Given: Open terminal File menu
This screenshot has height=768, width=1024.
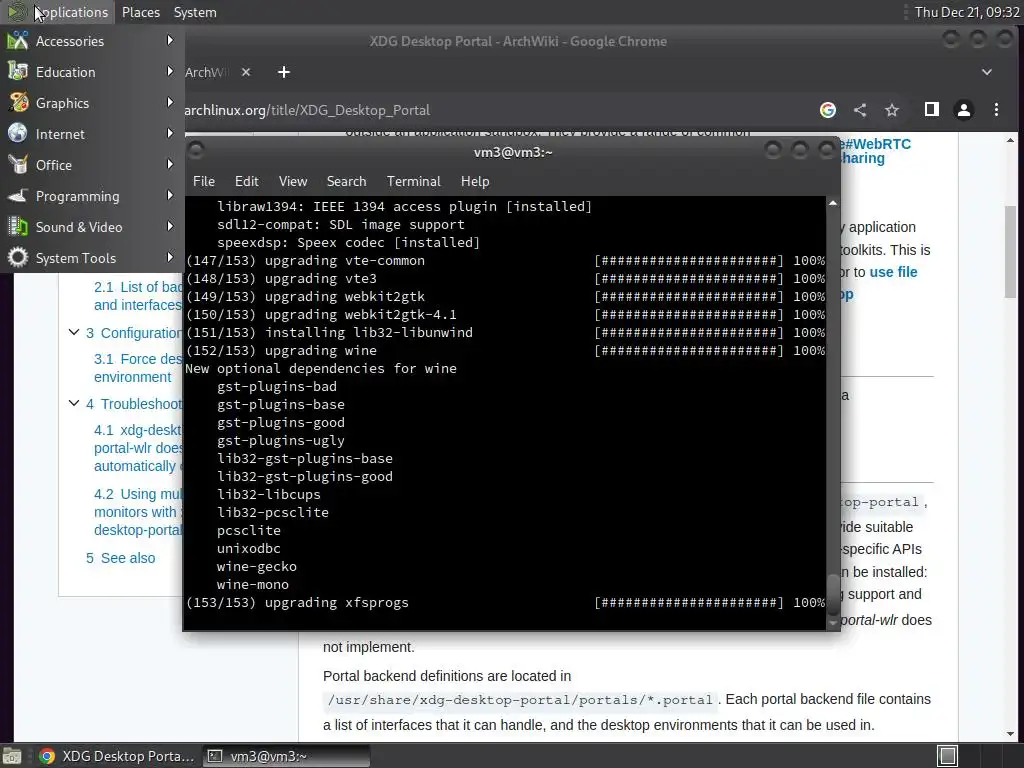Looking at the screenshot, I should (204, 182).
